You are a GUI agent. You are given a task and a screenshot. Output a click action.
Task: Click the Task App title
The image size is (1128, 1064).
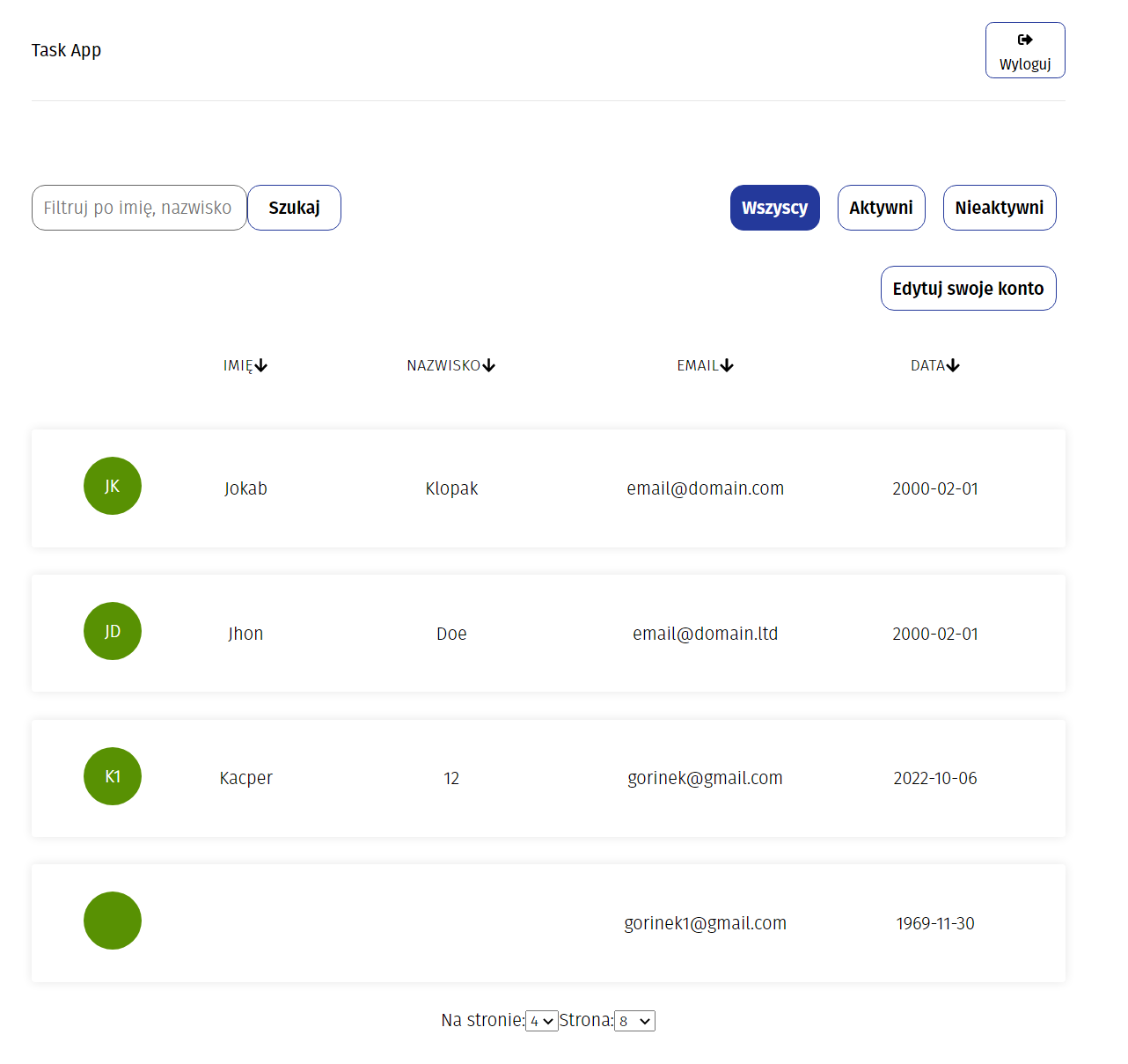tap(66, 49)
